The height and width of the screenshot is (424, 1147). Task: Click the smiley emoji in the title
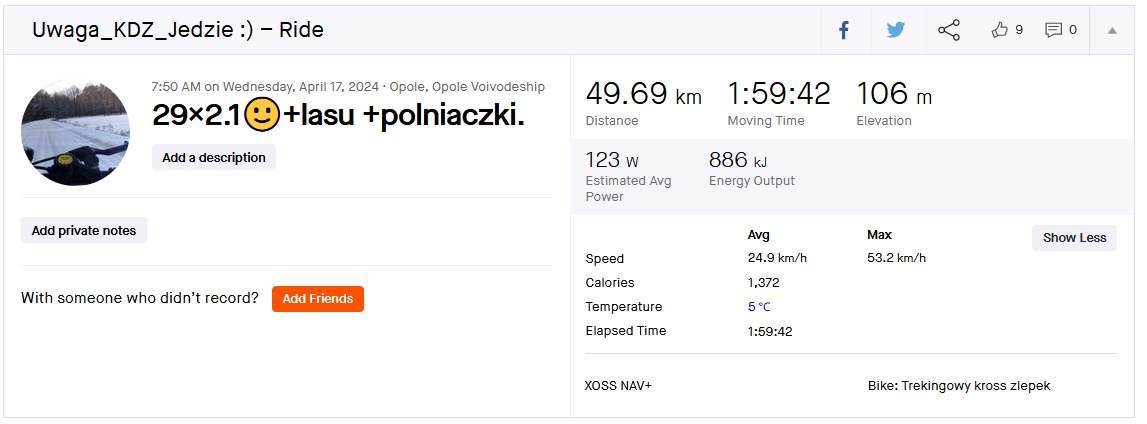[261, 116]
